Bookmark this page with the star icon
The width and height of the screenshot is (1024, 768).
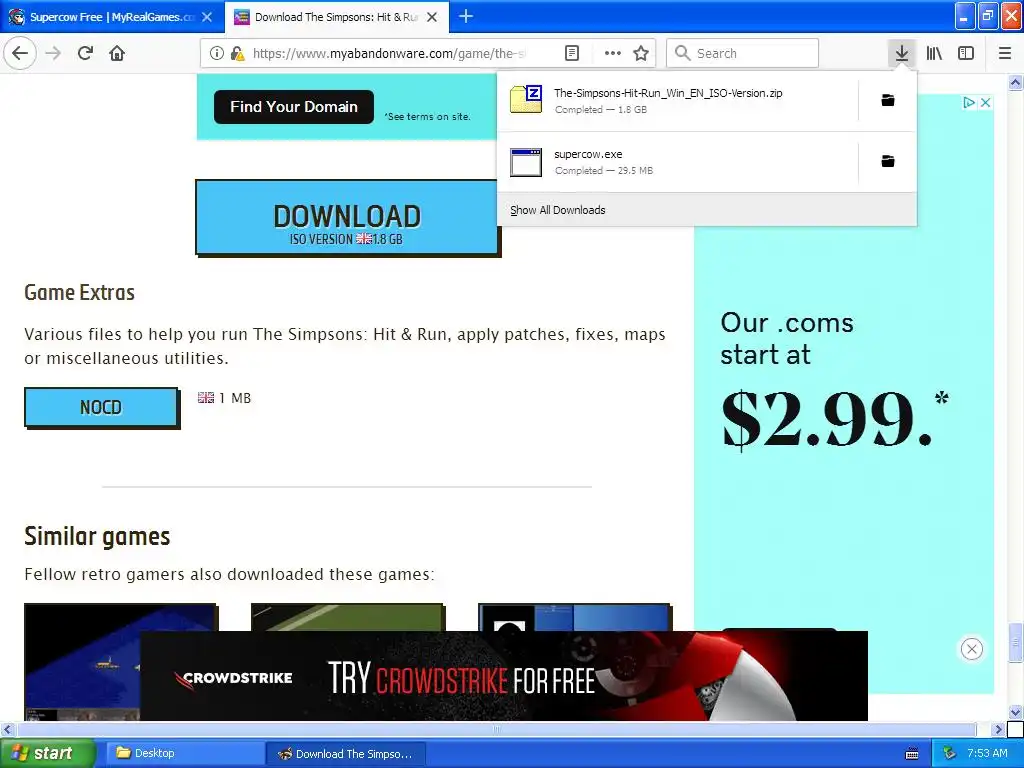coord(641,53)
